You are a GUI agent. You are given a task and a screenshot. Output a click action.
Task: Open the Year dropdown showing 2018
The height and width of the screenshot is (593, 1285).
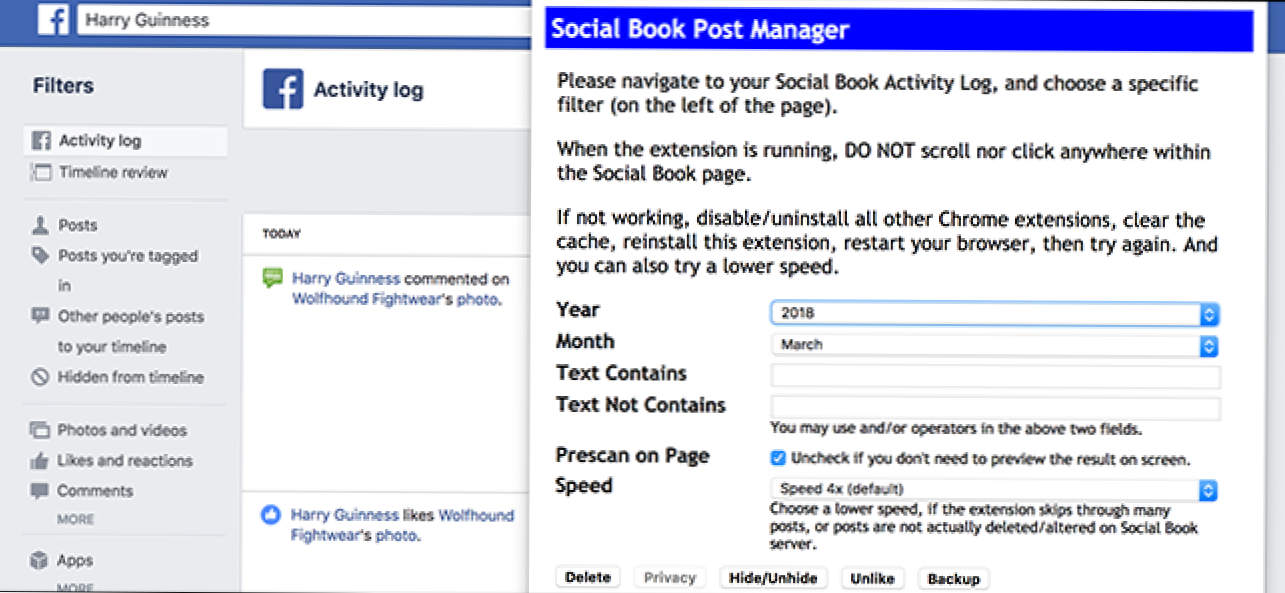(x=995, y=314)
